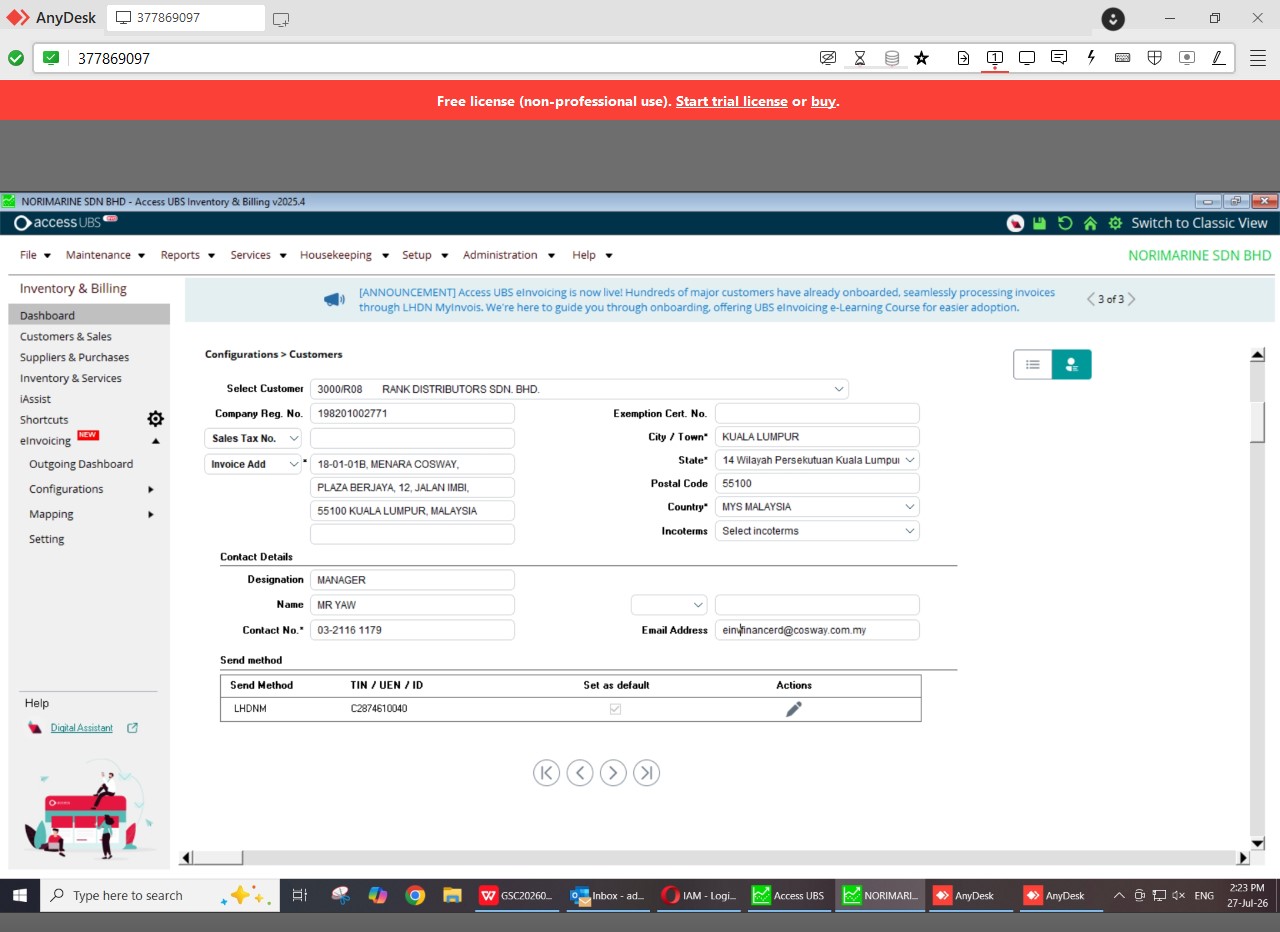Click the Start trial license link

[x=732, y=101]
